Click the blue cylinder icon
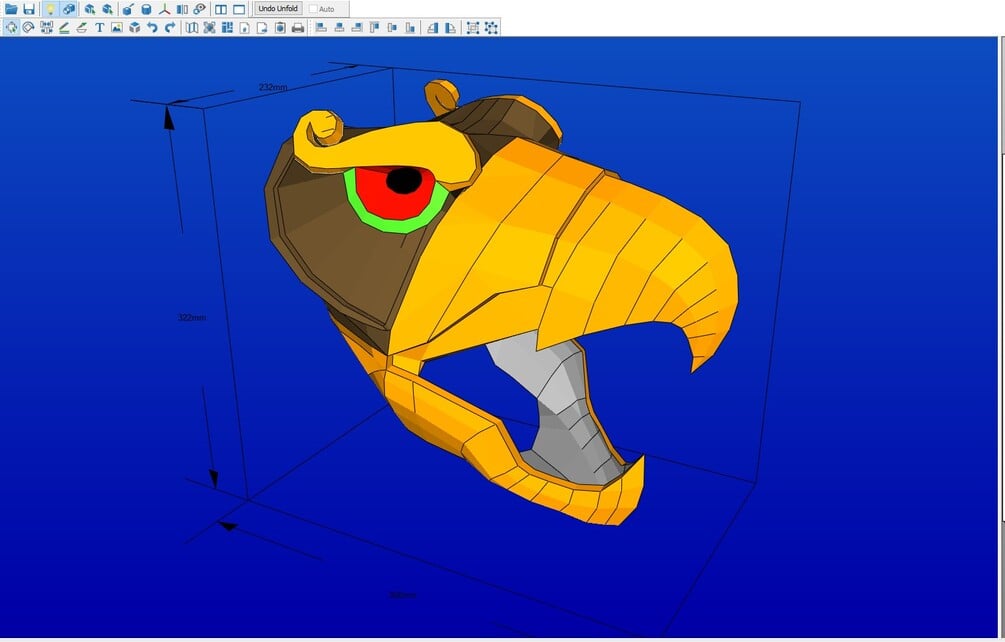1005x642 pixels. (146, 9)
